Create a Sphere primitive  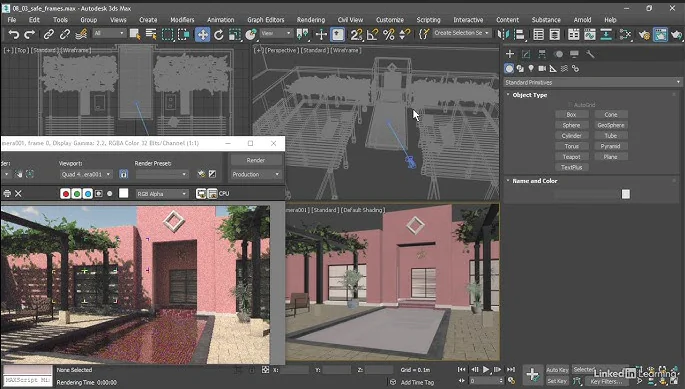coord(571,125)
